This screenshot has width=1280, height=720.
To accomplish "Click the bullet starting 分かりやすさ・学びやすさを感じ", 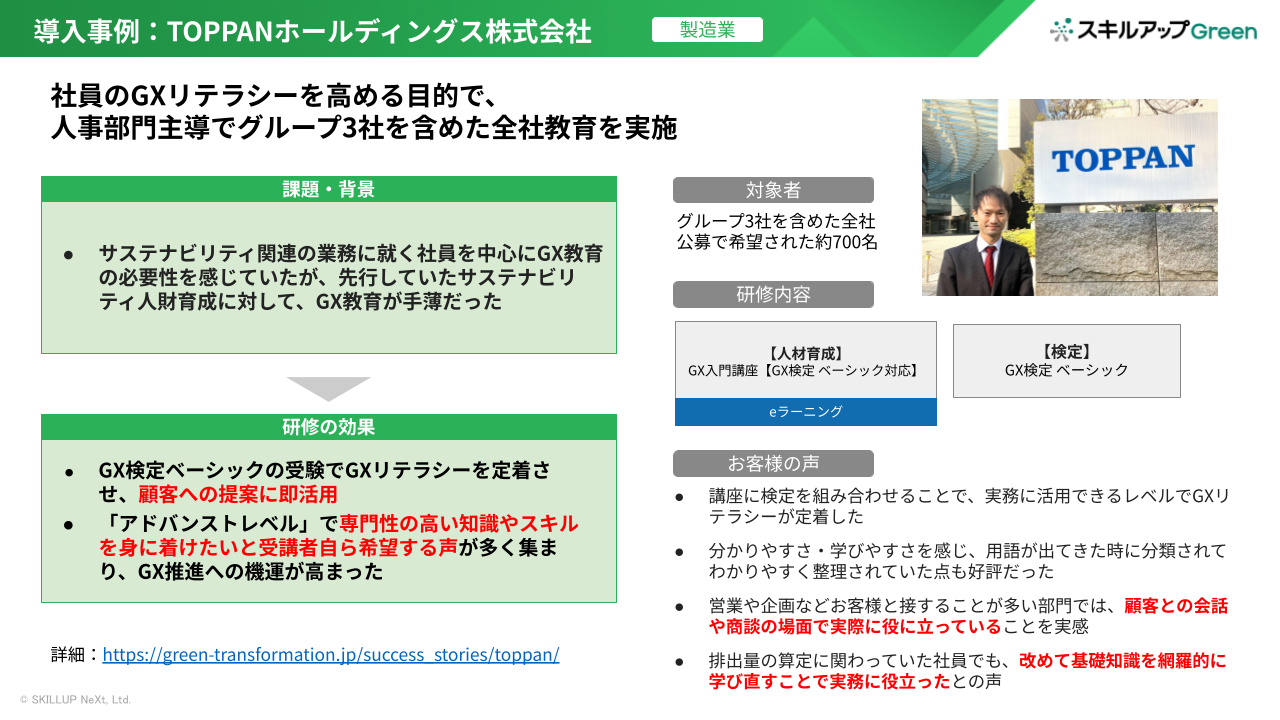I will click(x=949, y=561).
